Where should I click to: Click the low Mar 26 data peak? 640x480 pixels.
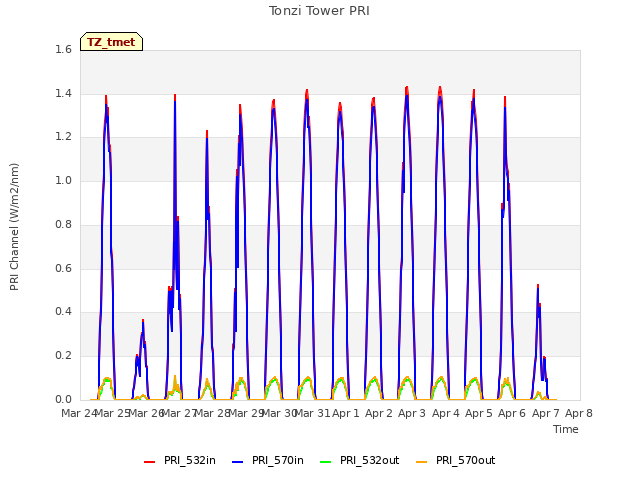(x=143, y=320)
